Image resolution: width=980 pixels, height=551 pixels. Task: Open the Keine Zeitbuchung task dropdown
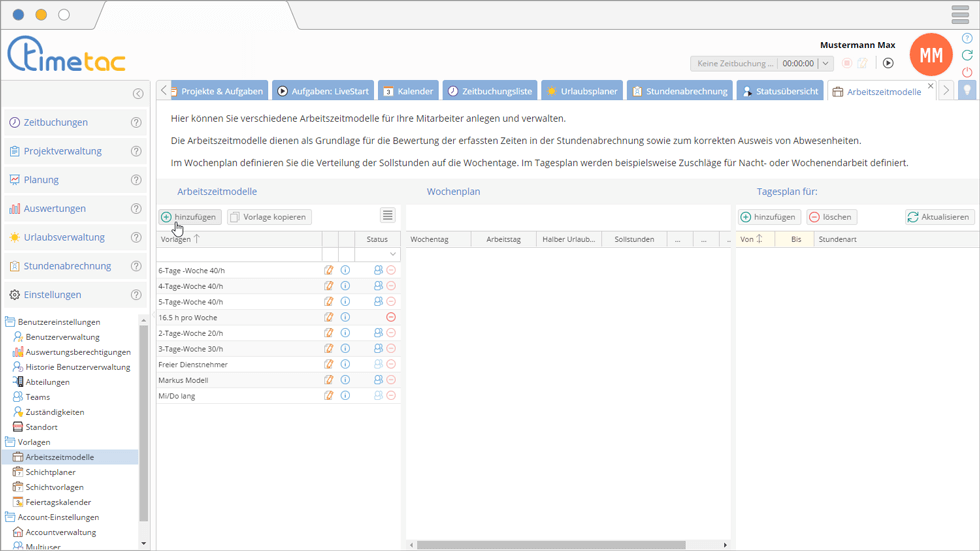pos(825,64)
